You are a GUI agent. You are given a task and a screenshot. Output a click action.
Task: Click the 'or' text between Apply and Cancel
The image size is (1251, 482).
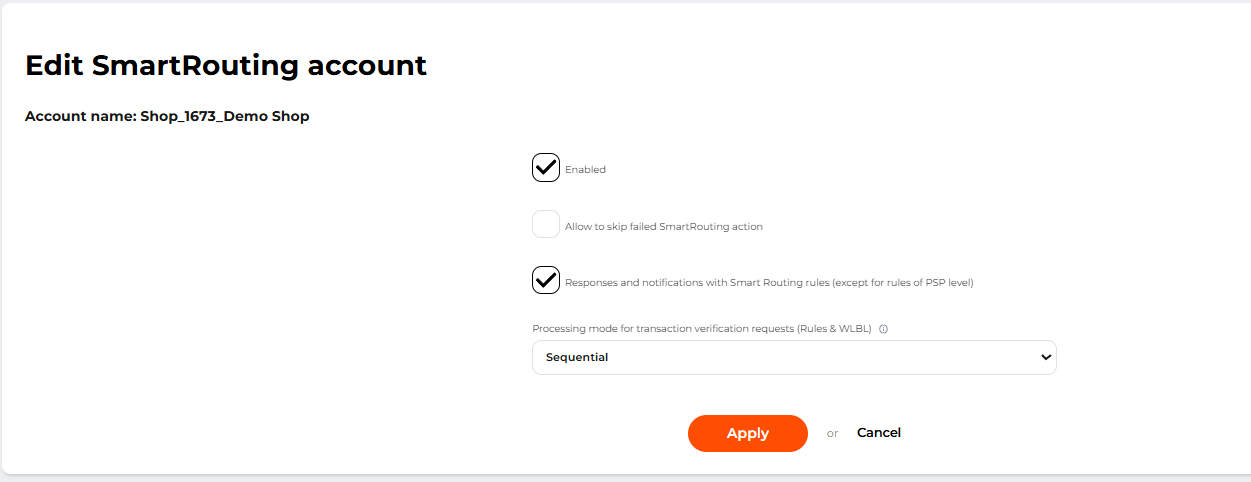click(x=832, y=434)
